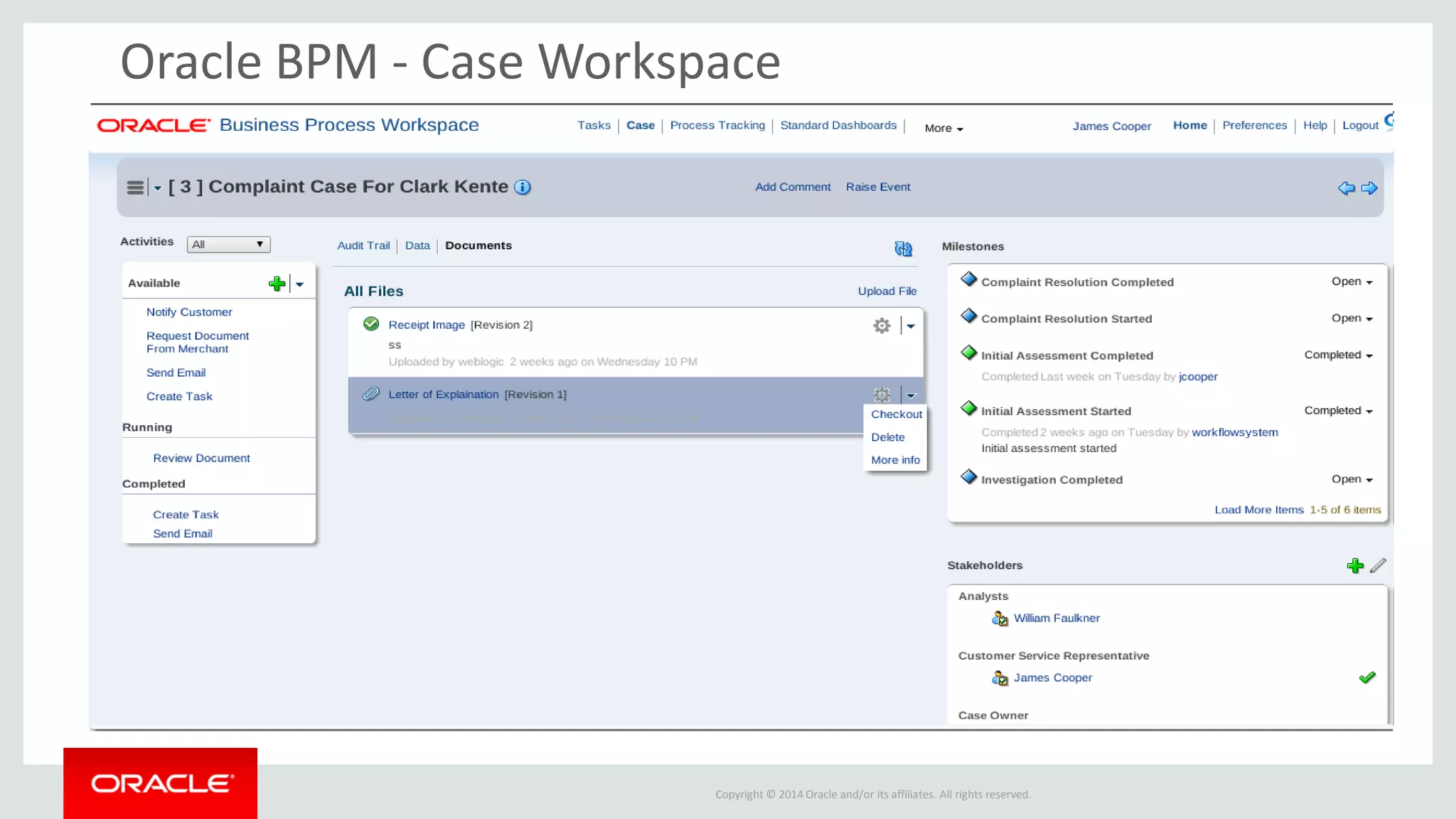Start Request Document From Merchant activity
This screenshot has width=1456, height=819.
198,342
